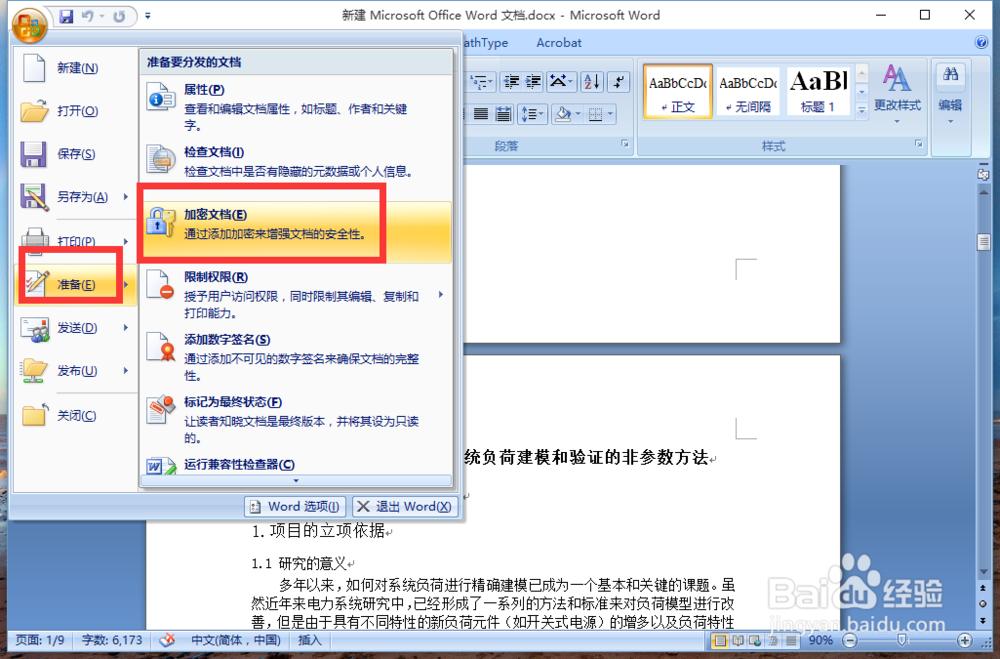The height and width of the screenshot is (659, 1000).
Task: Expand the 限制权限 submenu arrow
Action: 441,295
